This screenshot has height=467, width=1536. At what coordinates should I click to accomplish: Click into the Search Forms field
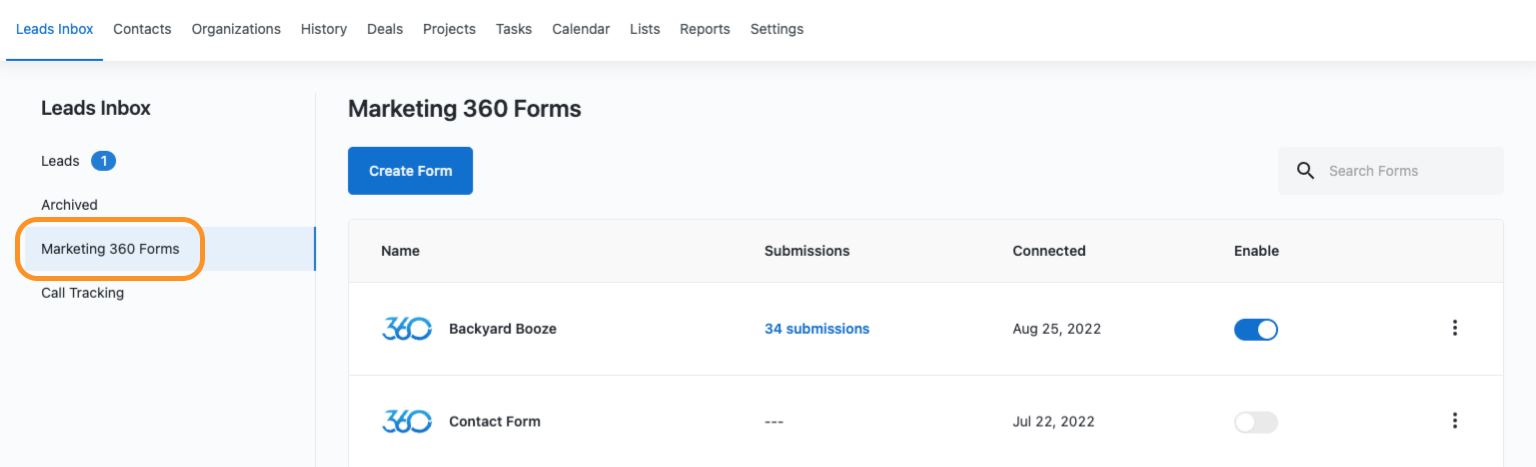(1391, 171)
